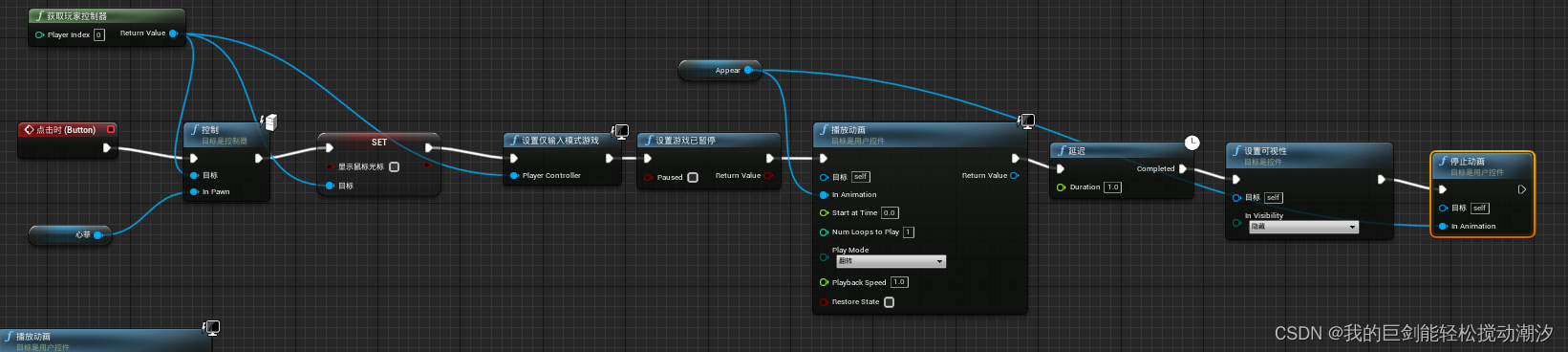This screenshot has width=1568, height=352.
Task: Click the In Visibility input pin
Action: pos(1237,222)
